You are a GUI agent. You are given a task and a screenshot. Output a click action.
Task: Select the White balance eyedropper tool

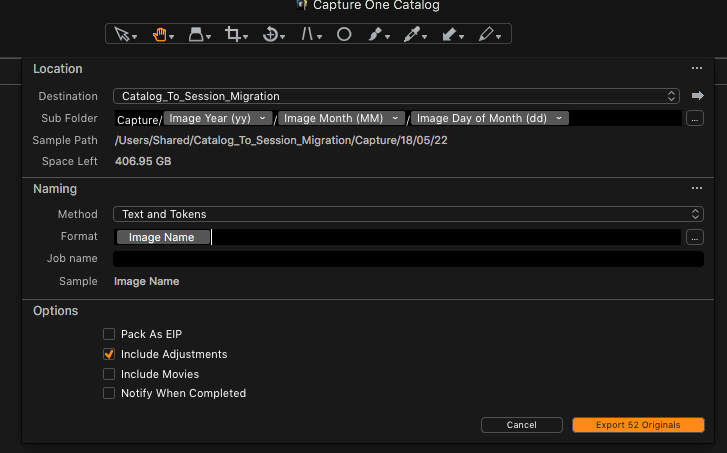click(x=412, y=34)
